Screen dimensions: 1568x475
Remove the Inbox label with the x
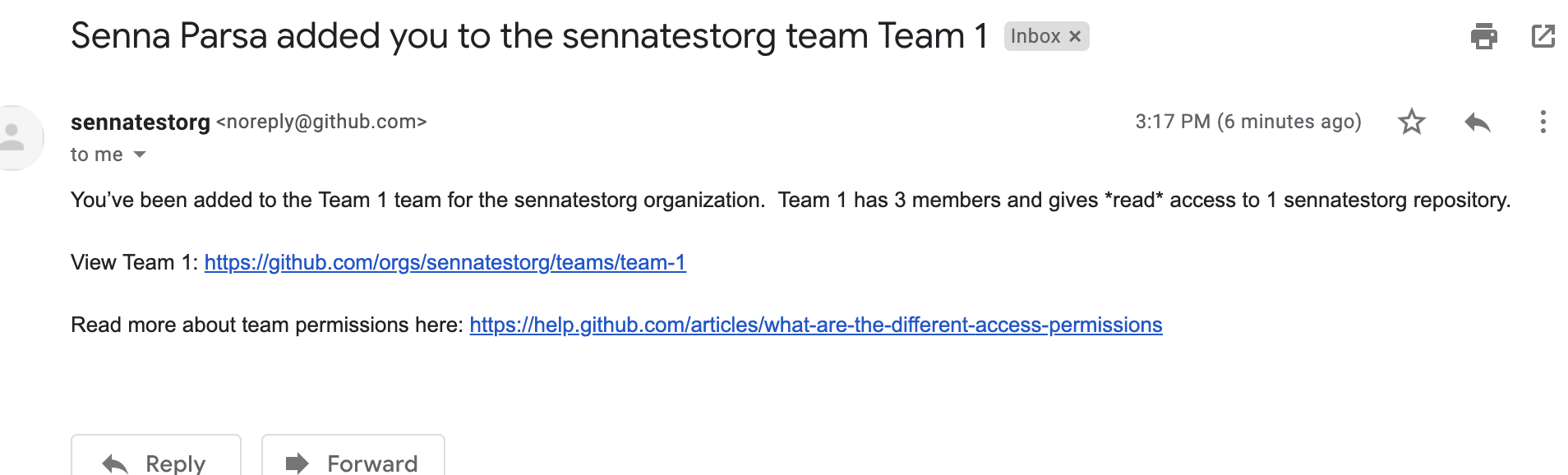[1075, 36]
